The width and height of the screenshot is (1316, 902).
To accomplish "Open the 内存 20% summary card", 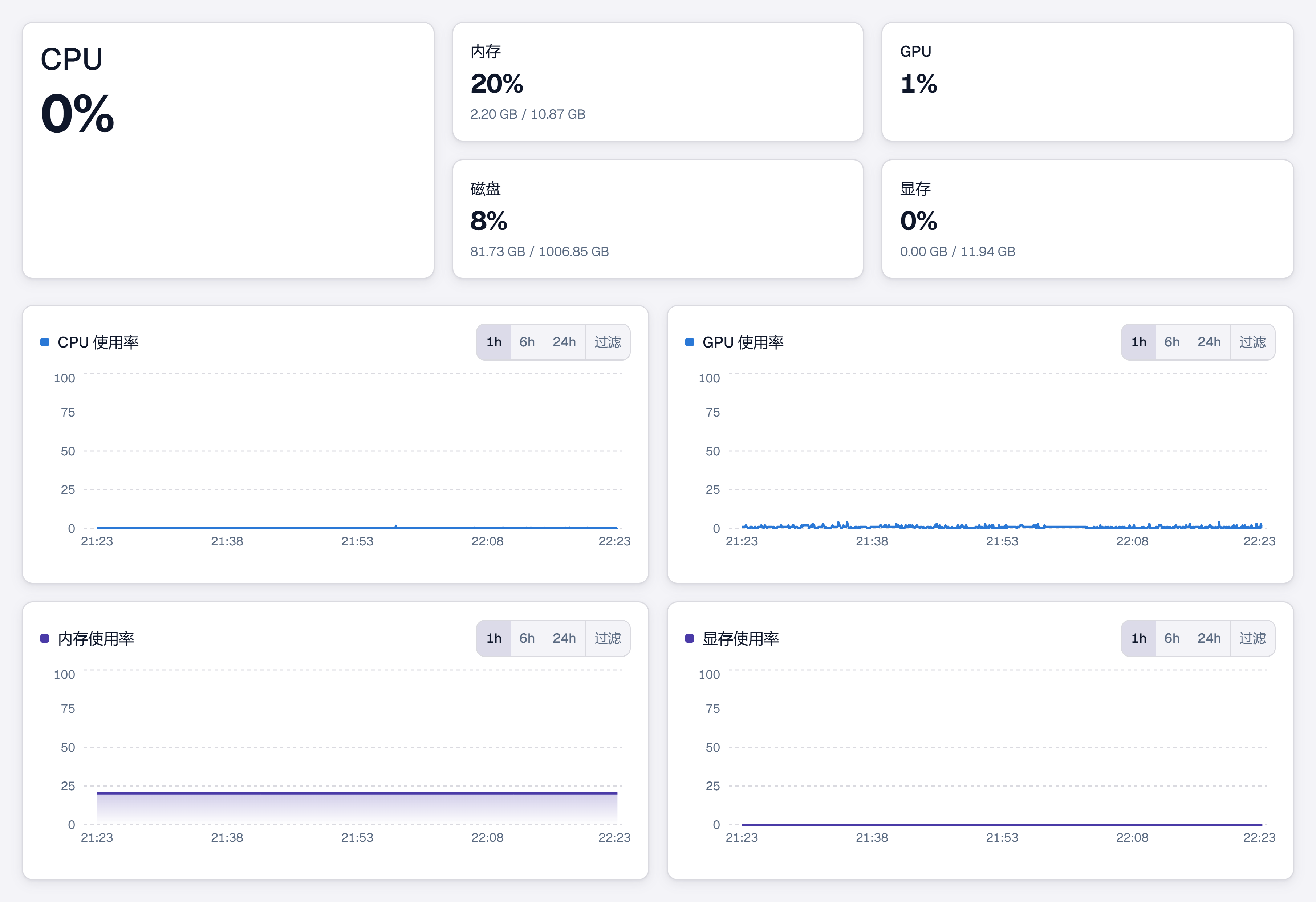I will click(x=658, y=82).
